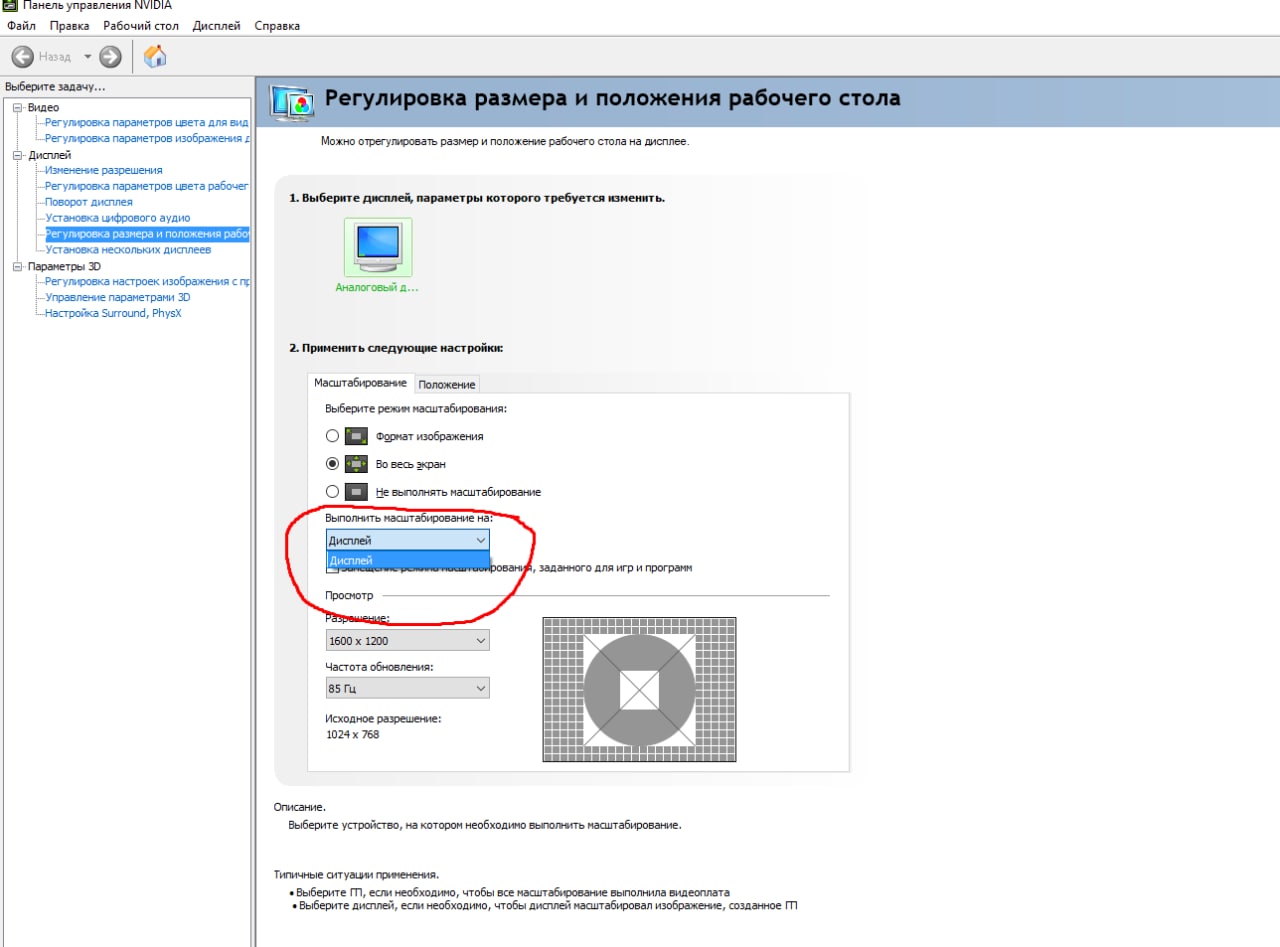Toggle the override scaling mode checkbox
This screenshot has height=947, width=1280.
[333, 568]
